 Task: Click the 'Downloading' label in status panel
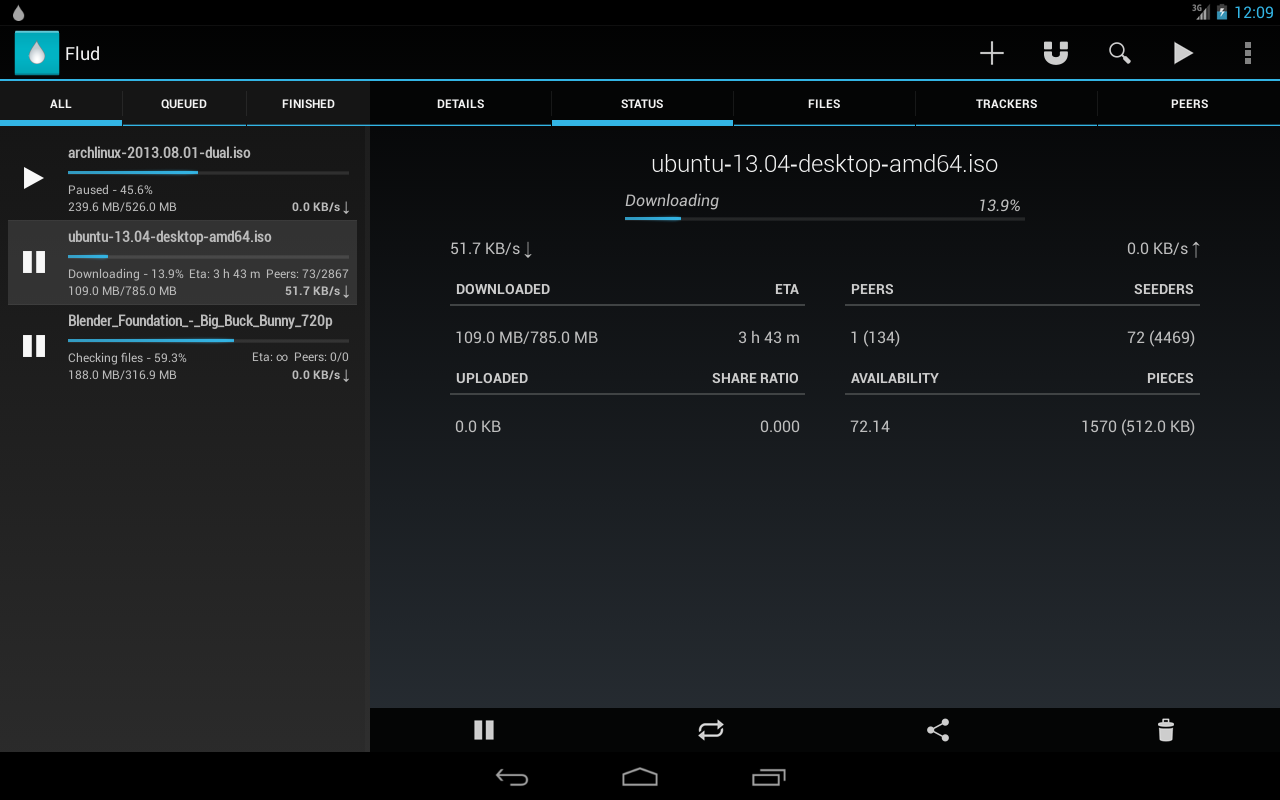click(x=672, y=201)
